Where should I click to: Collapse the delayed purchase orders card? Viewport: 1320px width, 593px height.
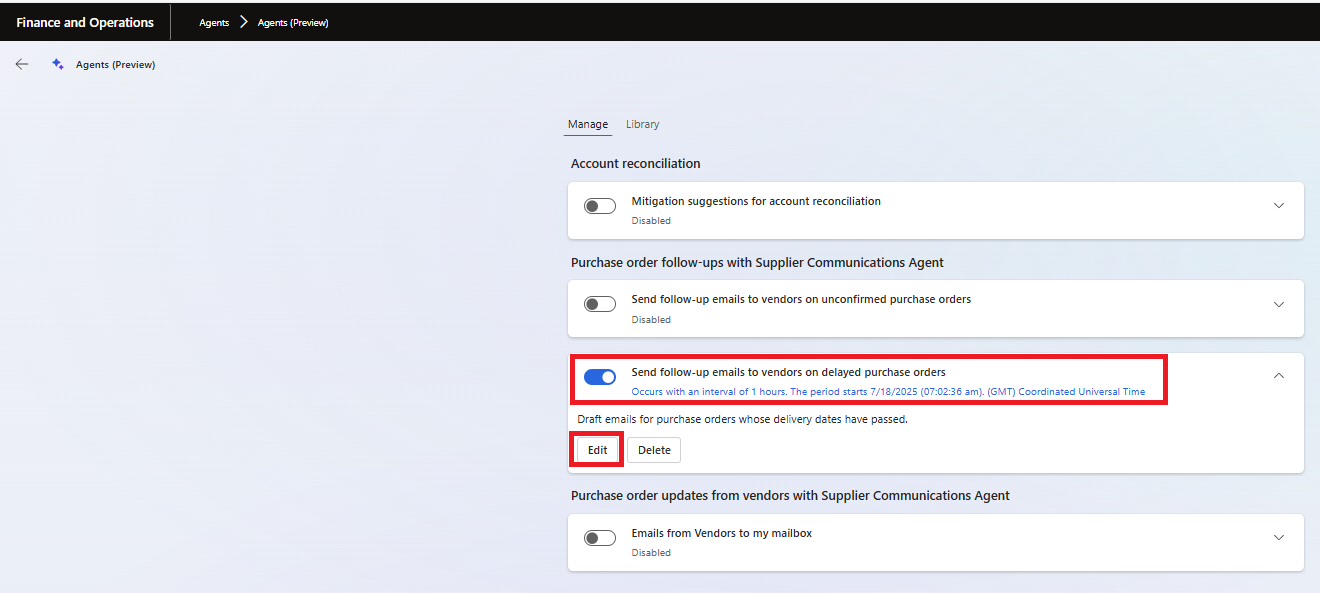[x=1278, y=376]
